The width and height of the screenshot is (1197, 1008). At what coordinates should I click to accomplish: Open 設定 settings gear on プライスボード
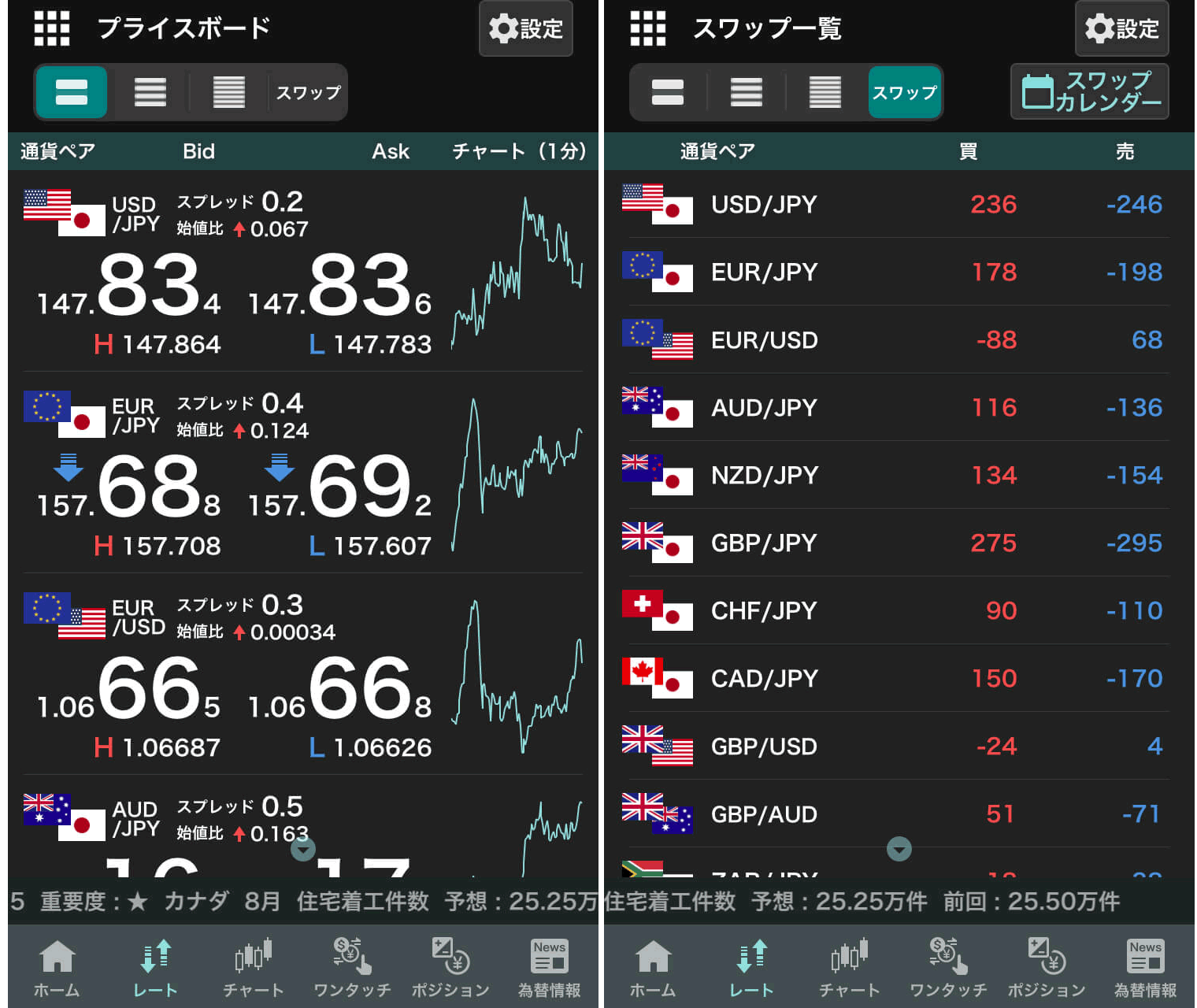pos(525,28)
